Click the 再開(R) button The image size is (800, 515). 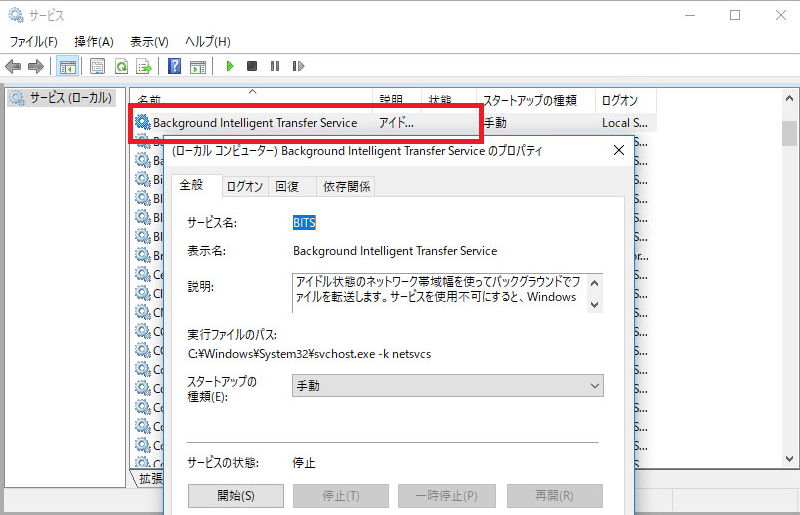(x=555, y=496)
